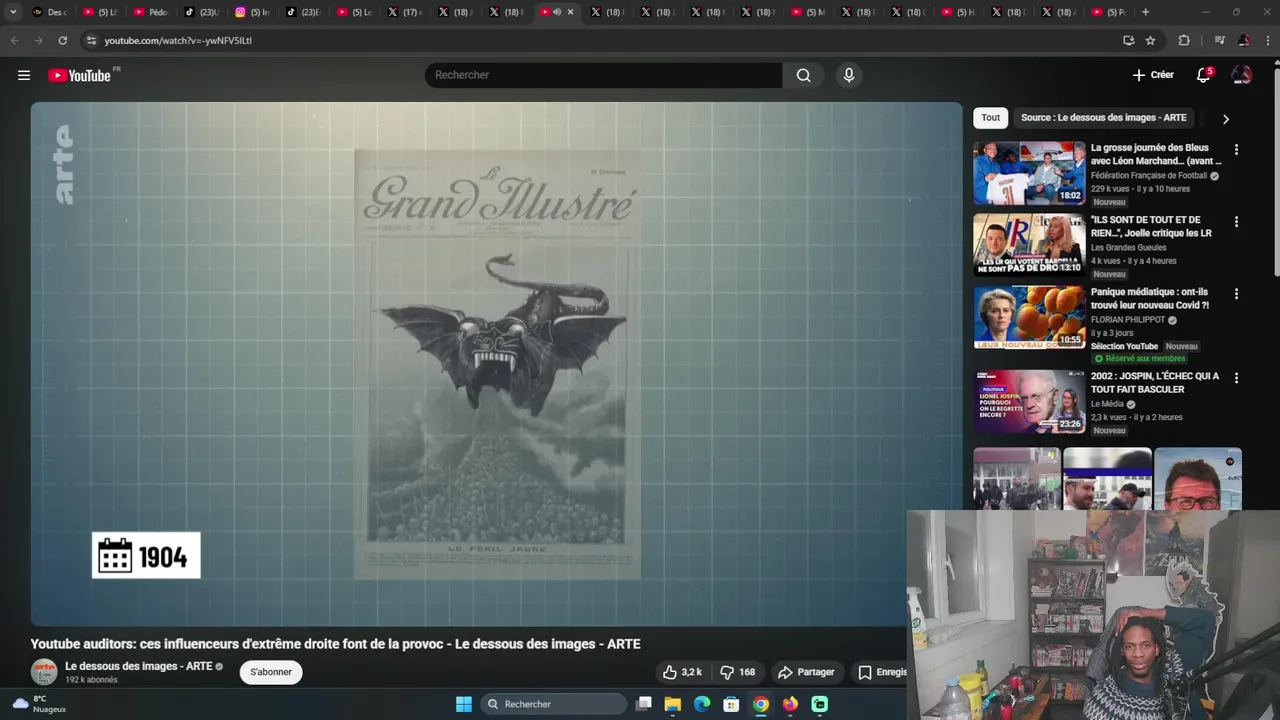The image size is (1280, 720).
Task: Click the youtube.com address bar URL
Action: pos(178,41)
